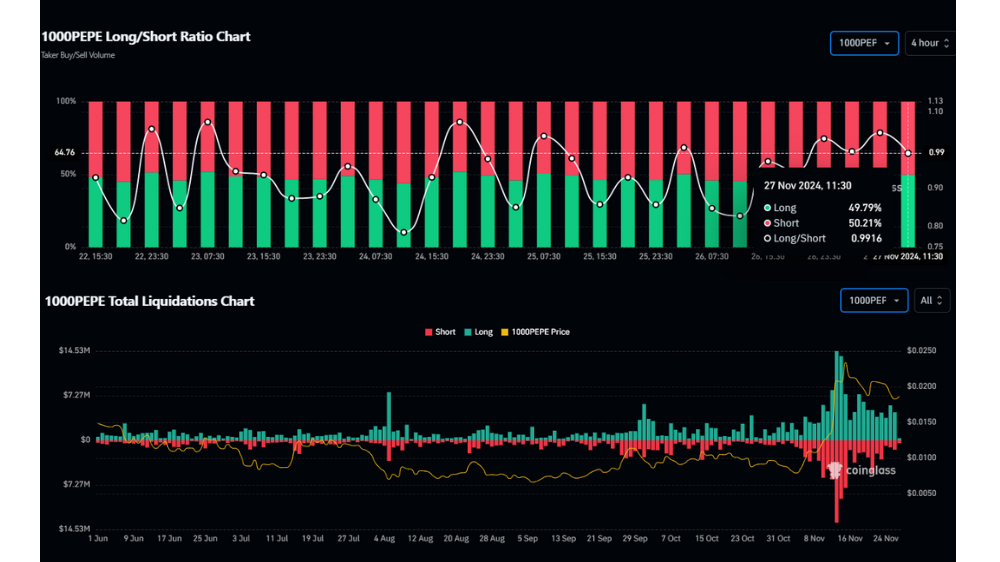Select the ratio bar labeled 25, 07:30
The height and width of the screenshot is (562, 1000).
point(543,174)
